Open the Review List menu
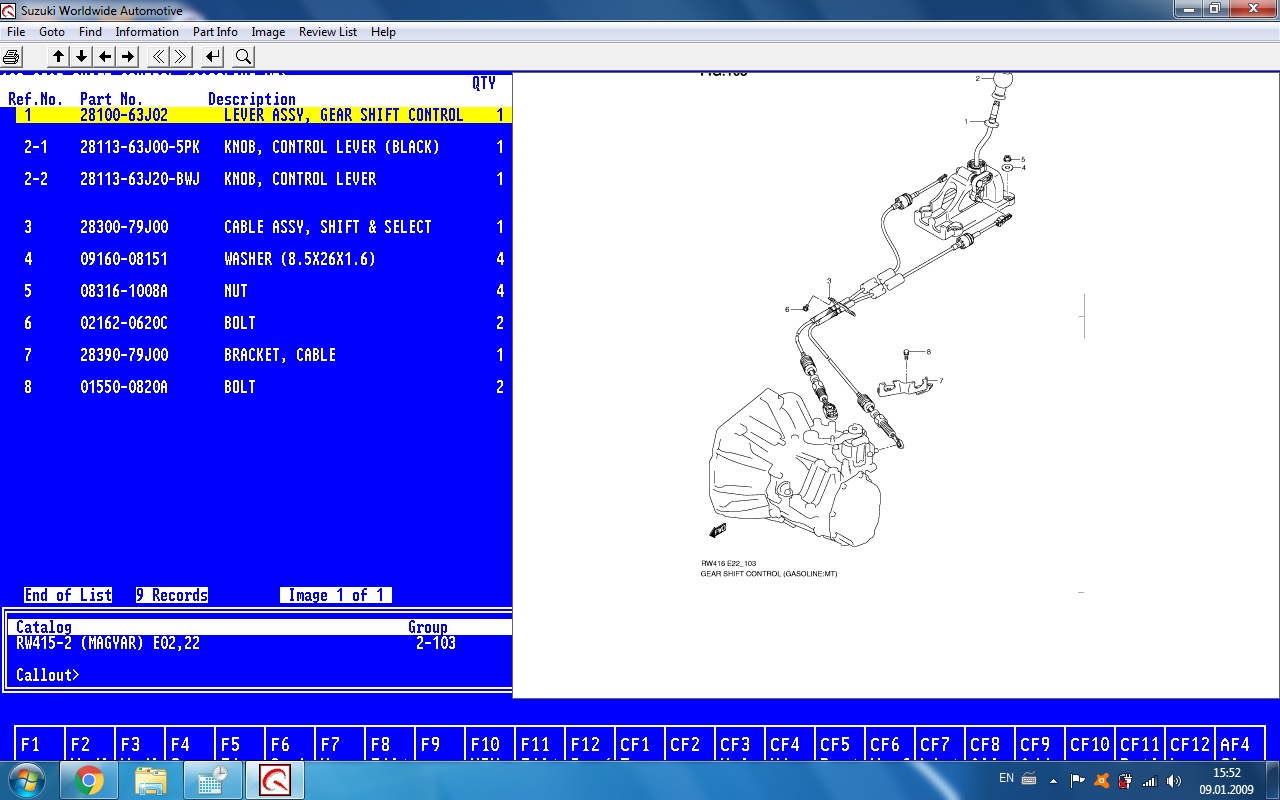 pyautogui.click(x=327, y=32)
